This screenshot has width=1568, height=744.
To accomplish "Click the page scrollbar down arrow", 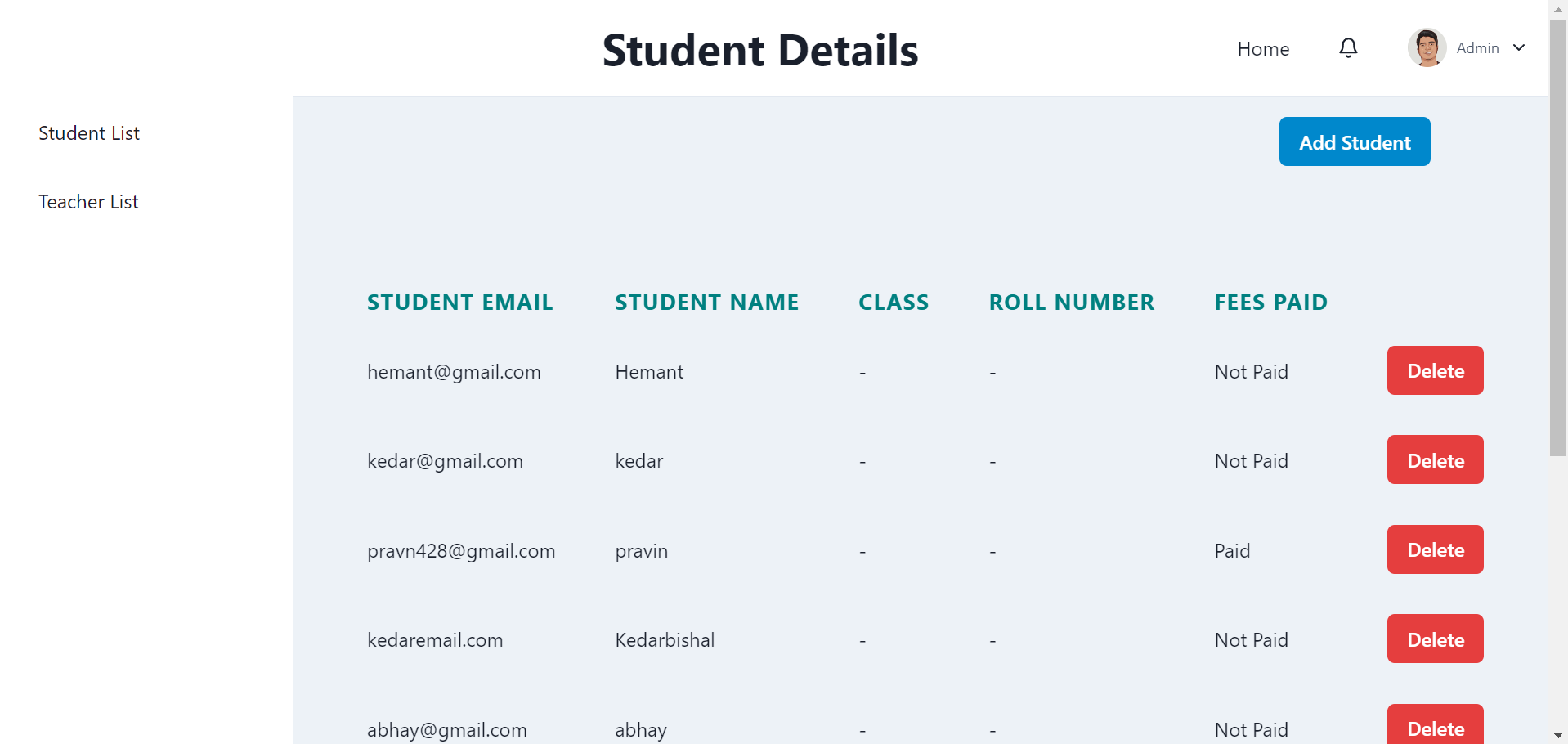I will click(x=1558, y=736).
